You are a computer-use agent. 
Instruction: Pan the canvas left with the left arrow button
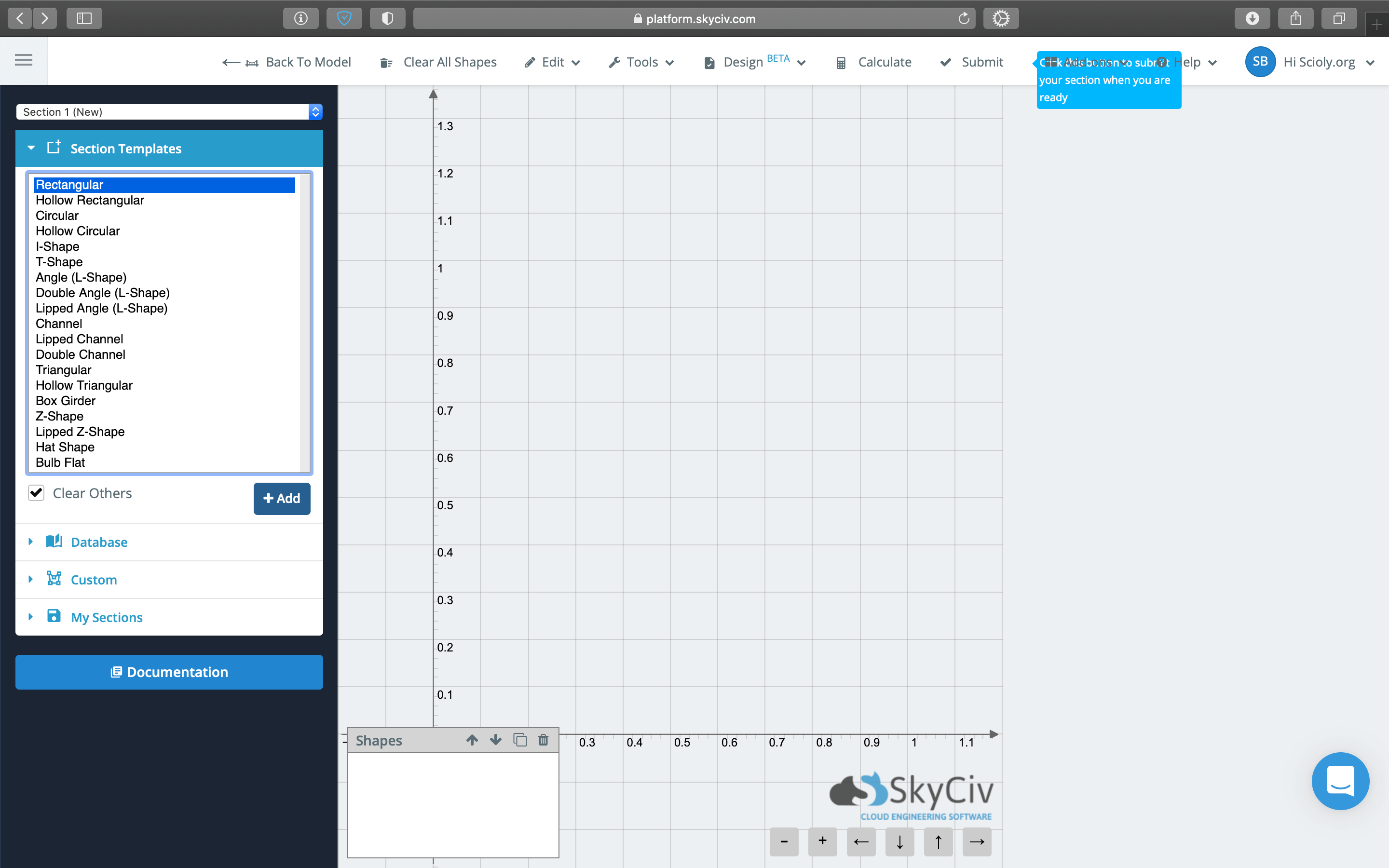860,841
